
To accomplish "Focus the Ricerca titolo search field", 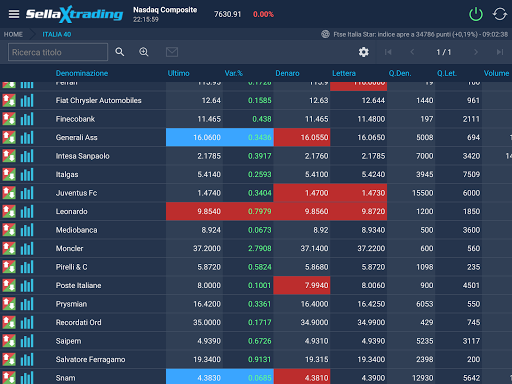I will (58, 52).
